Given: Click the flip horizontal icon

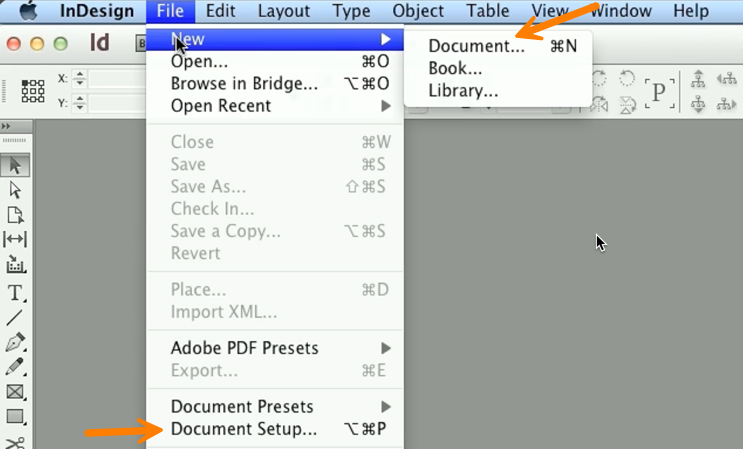Looking at the screenshot, I should click(599, 104).
